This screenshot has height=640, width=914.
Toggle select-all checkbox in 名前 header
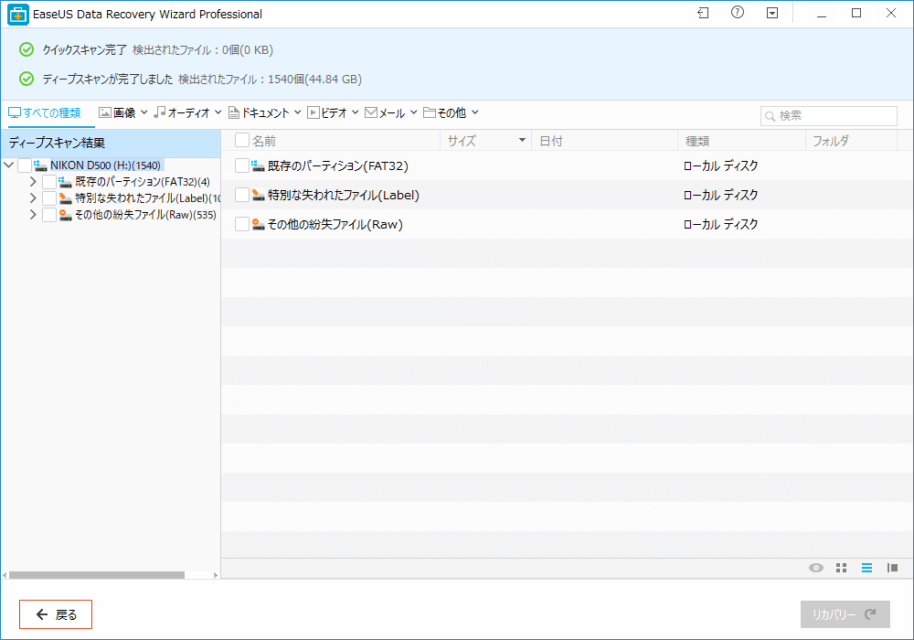[242, 140]
